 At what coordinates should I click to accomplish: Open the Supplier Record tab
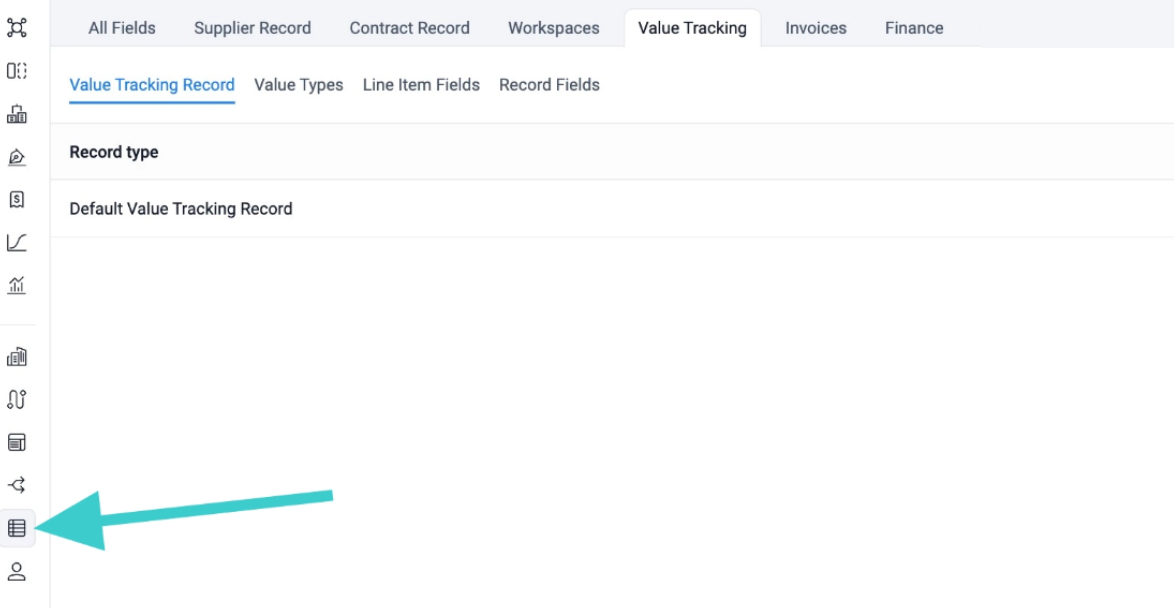pyautogui.click(x=252, y=28)
